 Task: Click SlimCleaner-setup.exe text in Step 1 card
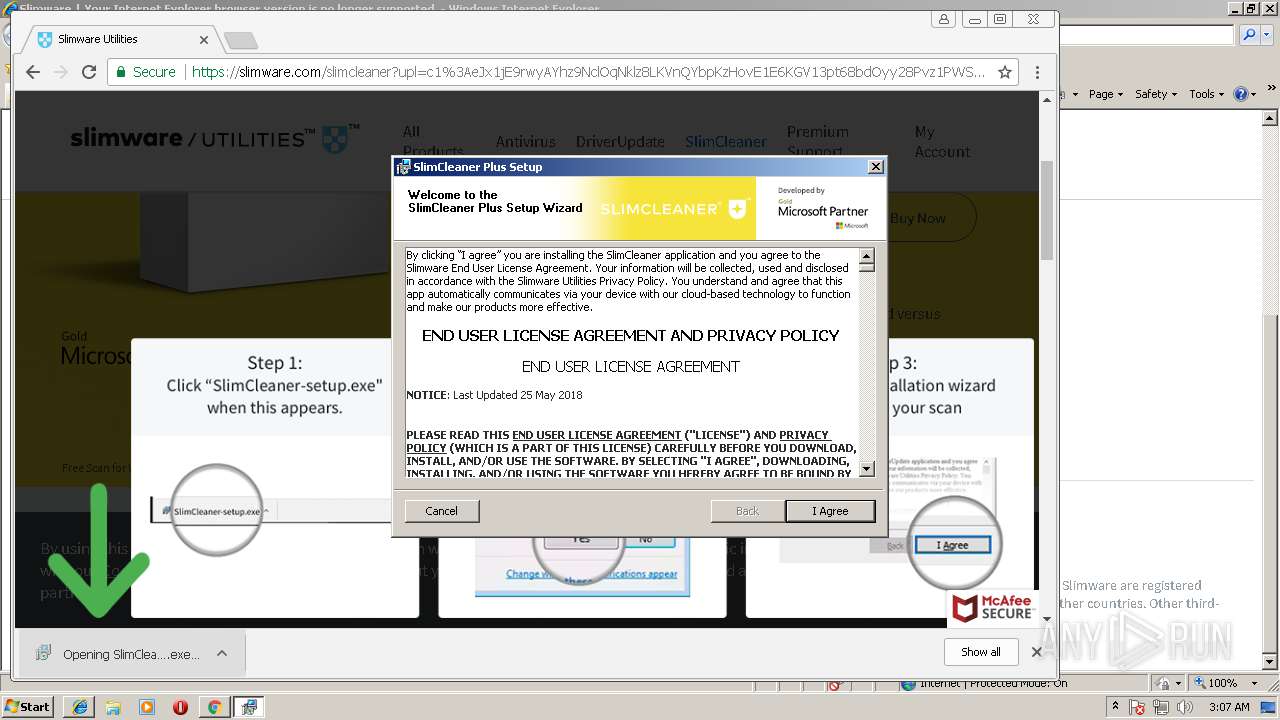tap(217, 511)
